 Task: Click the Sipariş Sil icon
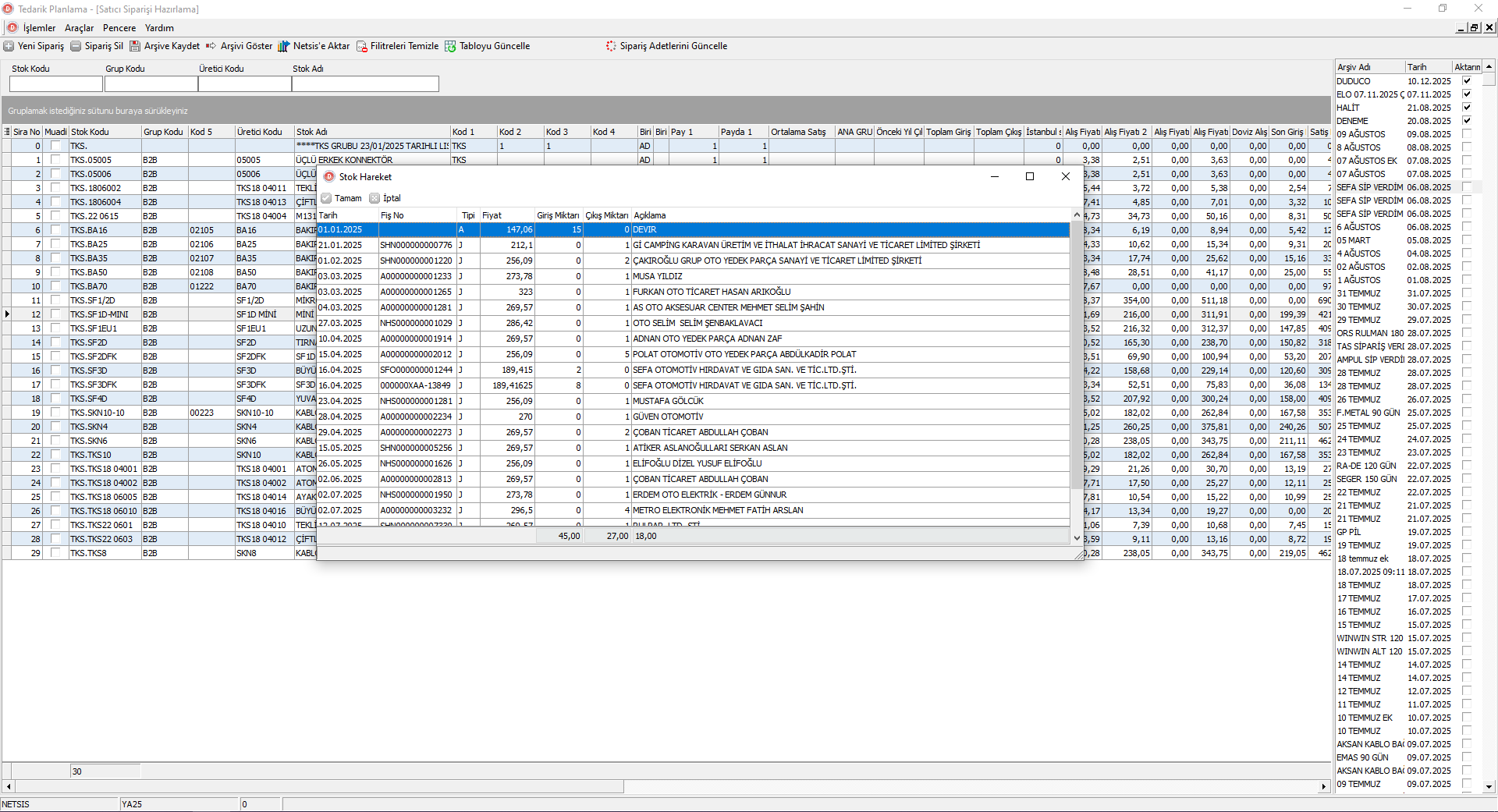tap(76, 46)
